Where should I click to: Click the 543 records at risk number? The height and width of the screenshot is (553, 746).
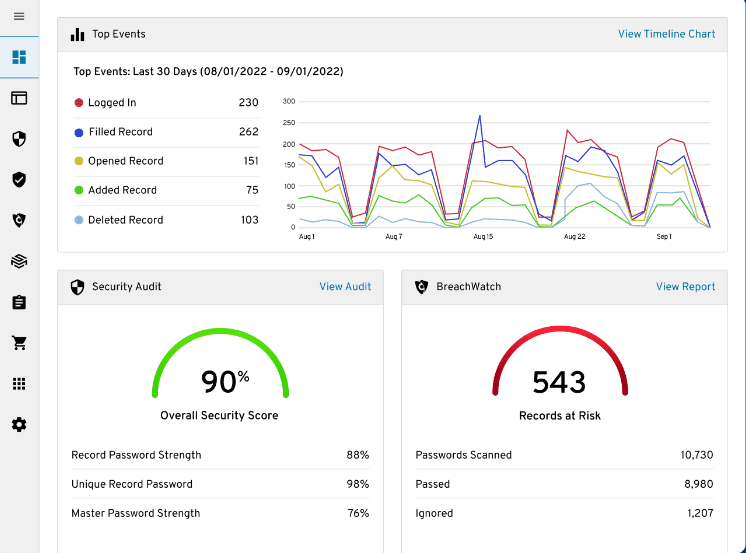coord(559,382)
